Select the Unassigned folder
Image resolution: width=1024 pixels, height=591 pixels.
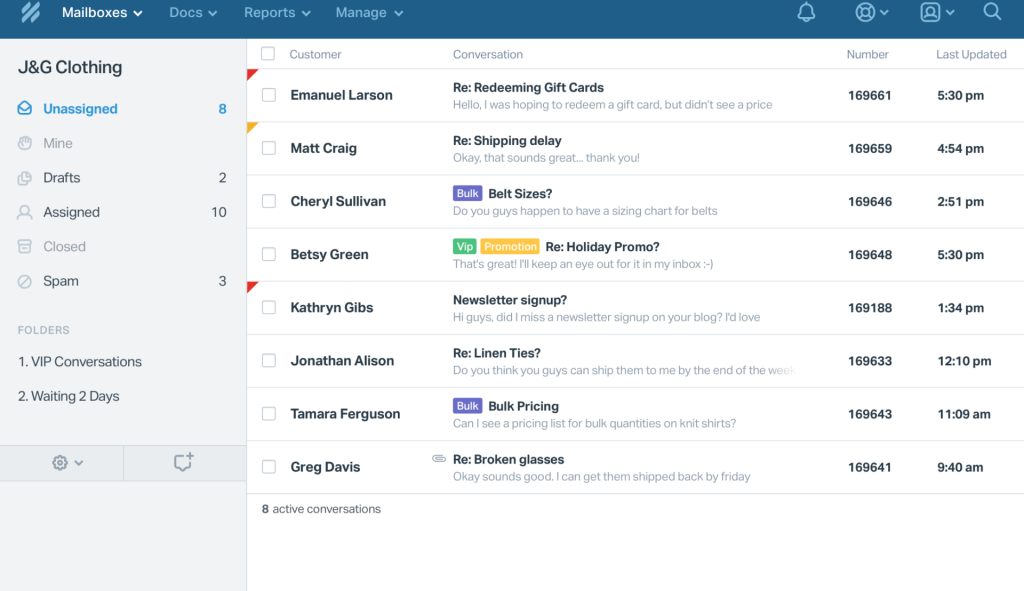123,108
